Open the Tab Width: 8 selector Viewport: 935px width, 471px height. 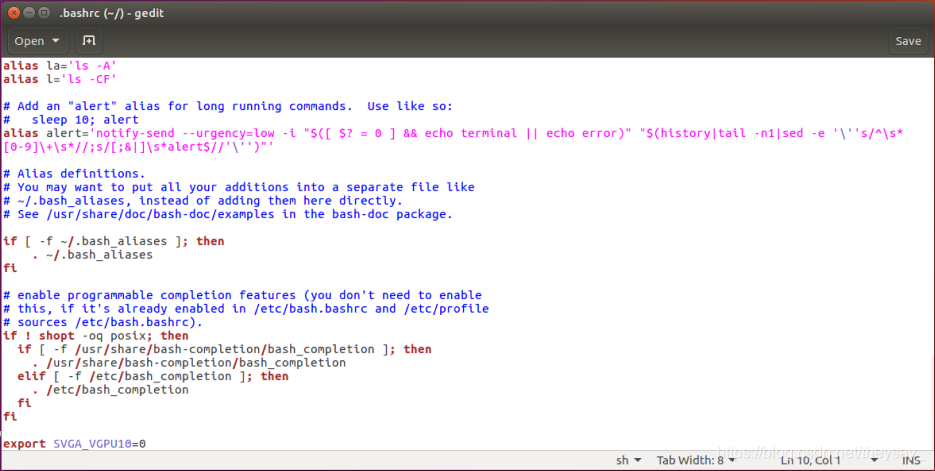[696, 460]
